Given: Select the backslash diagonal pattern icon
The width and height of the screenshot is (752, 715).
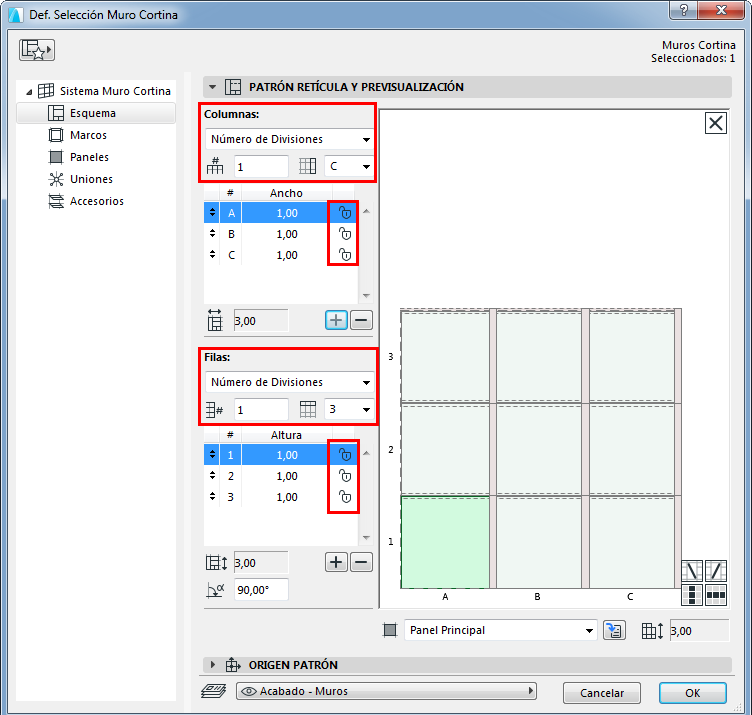Looking at the screenshot, I should (692, 571).
